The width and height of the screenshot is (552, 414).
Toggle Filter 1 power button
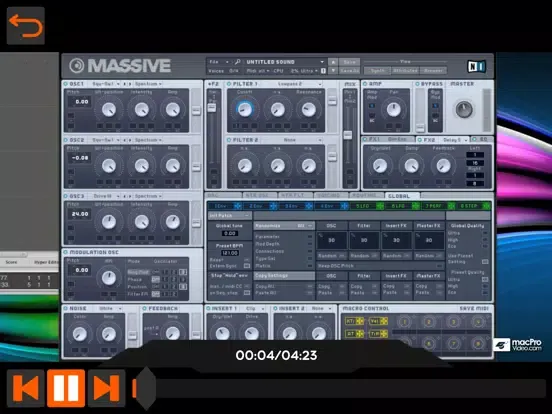(x=229, y=84)
